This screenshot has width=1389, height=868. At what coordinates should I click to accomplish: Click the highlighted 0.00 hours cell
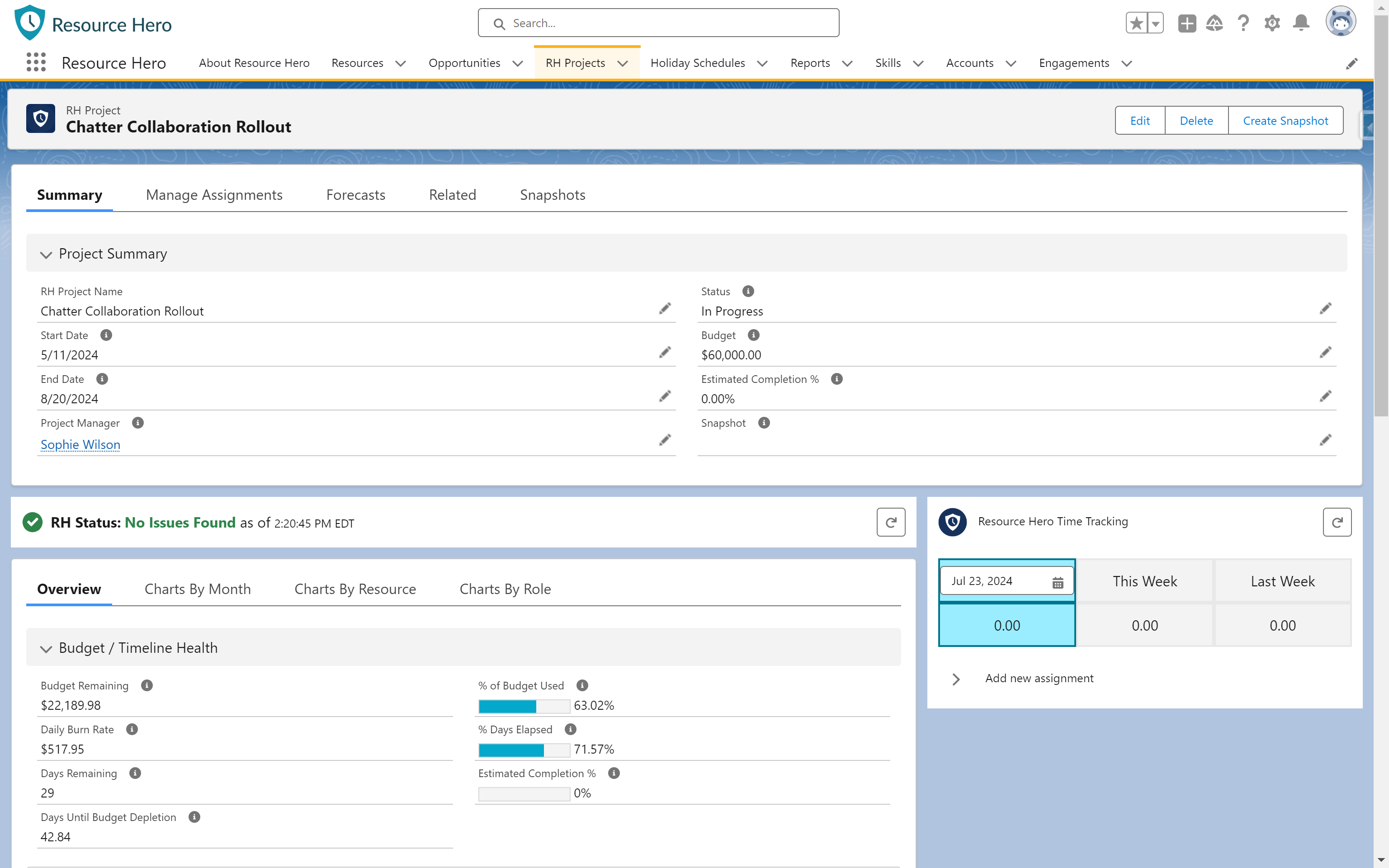1007,625
